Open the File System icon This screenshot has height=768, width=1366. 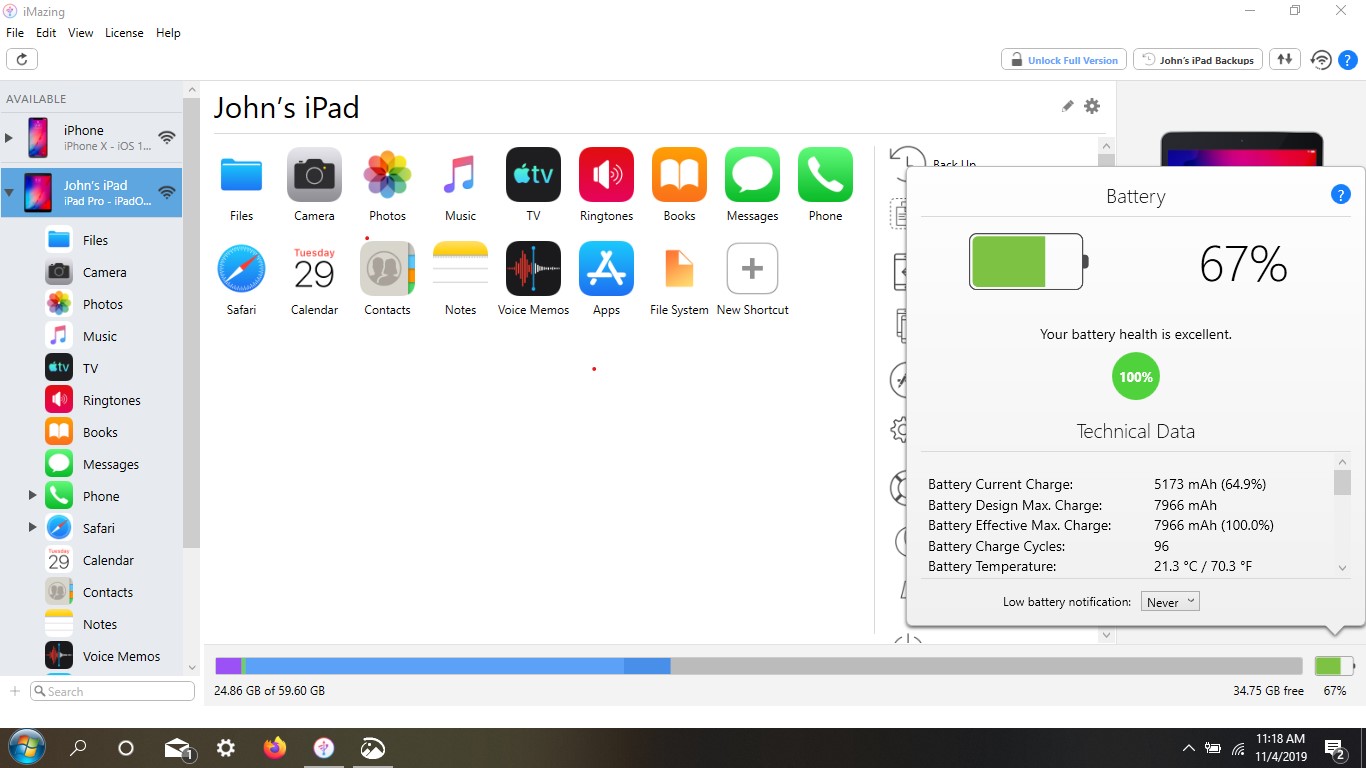[x=679, y=269]
